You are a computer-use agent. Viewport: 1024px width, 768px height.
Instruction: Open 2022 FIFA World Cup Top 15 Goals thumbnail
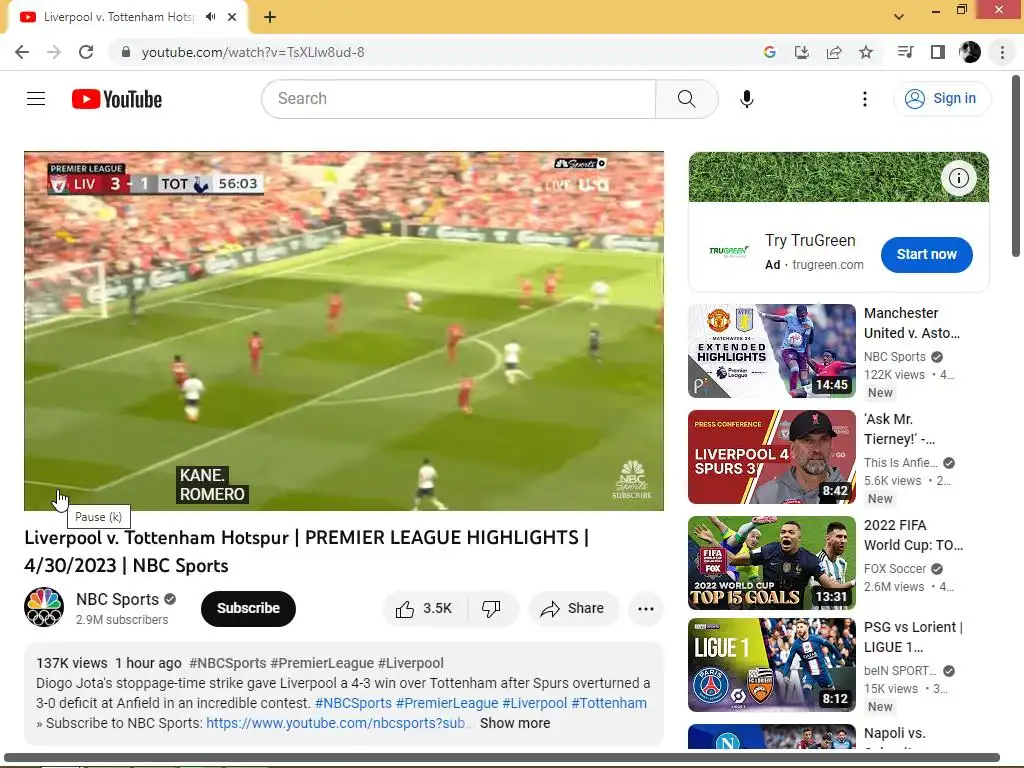(x=772, y=563)
